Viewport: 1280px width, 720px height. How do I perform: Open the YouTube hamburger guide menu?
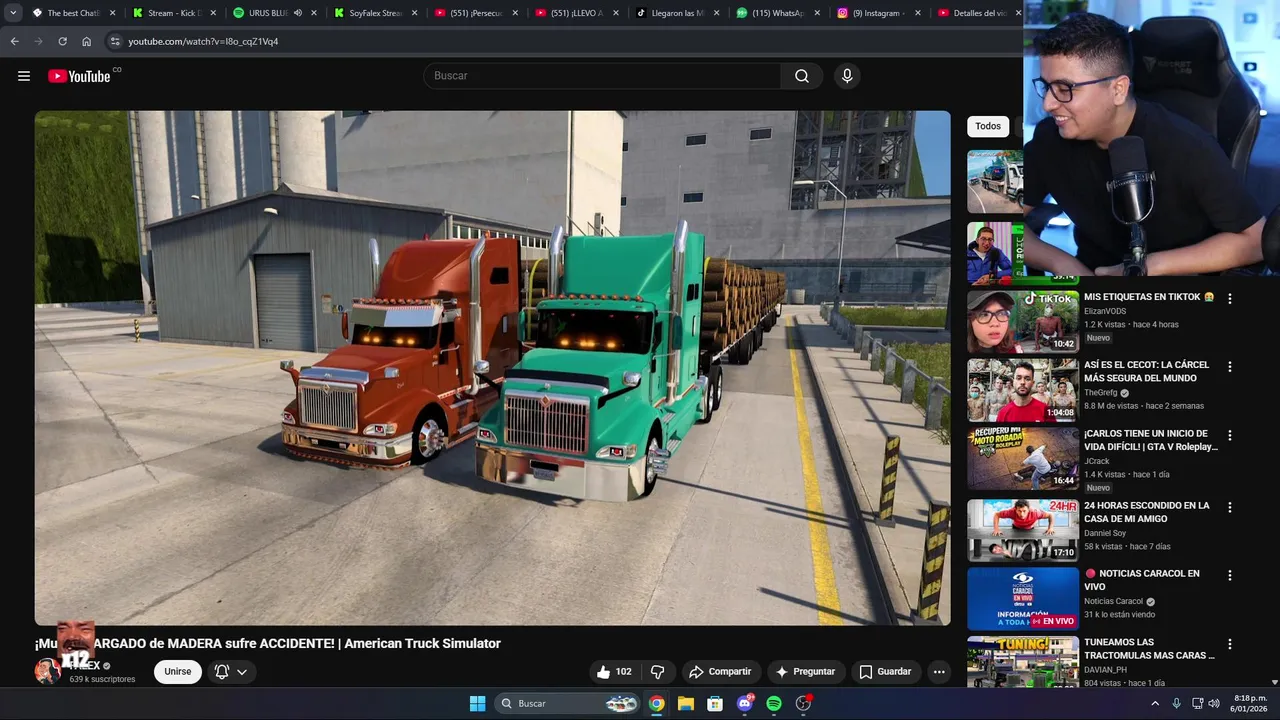[24, 76]
